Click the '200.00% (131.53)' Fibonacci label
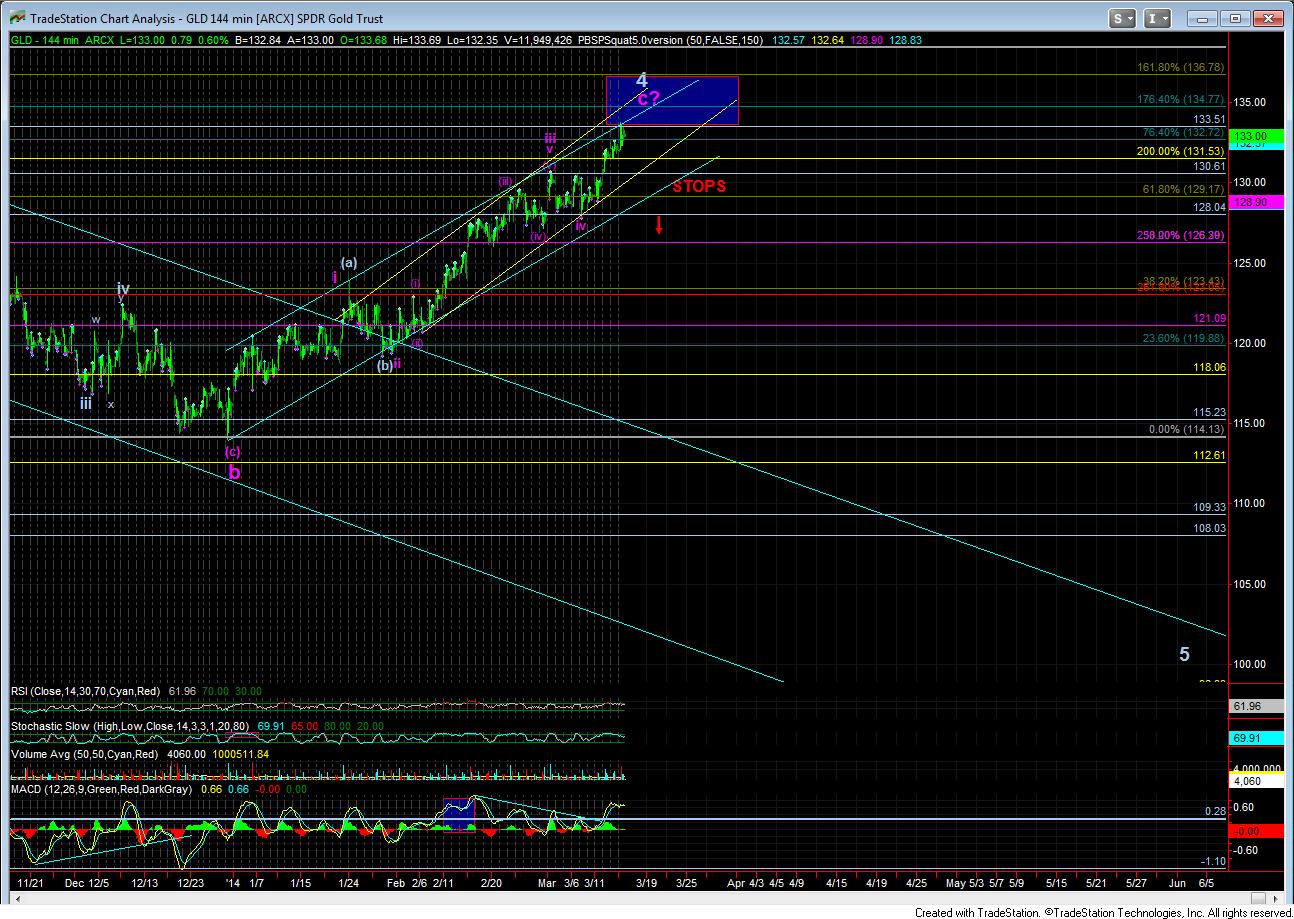 pos(1182,151)
